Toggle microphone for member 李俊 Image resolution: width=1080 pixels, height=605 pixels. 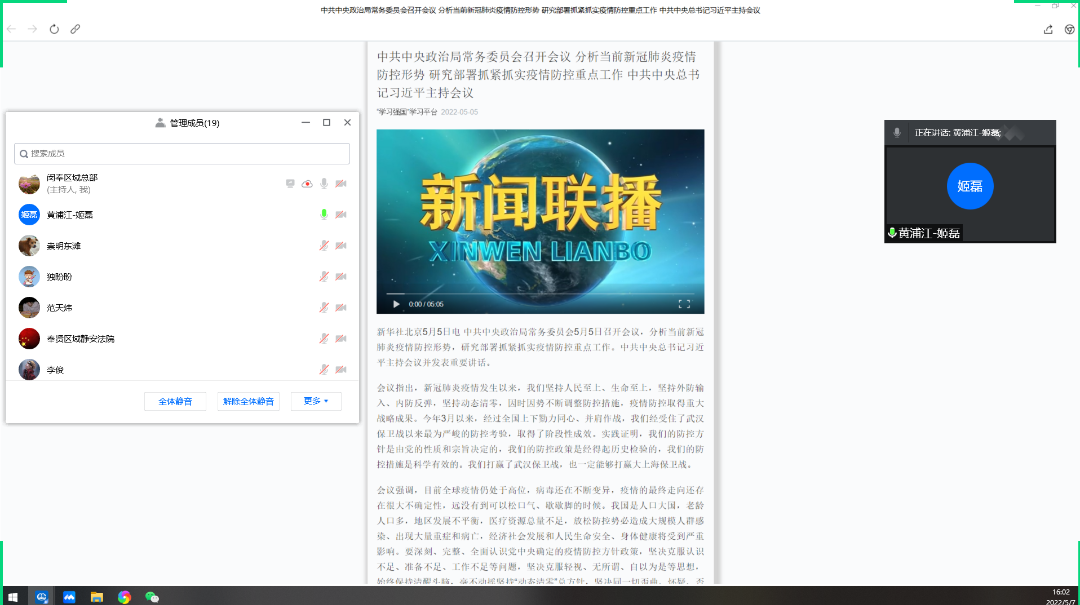[x=324, y=370]
